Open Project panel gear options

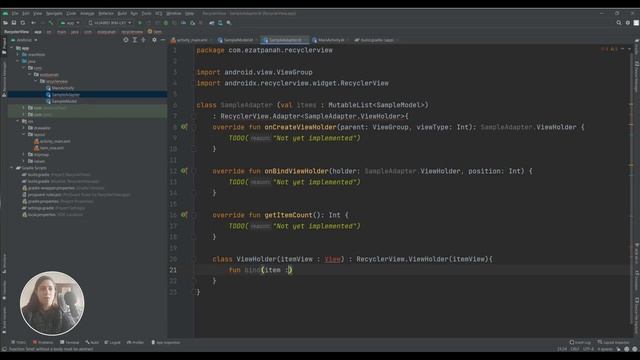pos(154,40)
